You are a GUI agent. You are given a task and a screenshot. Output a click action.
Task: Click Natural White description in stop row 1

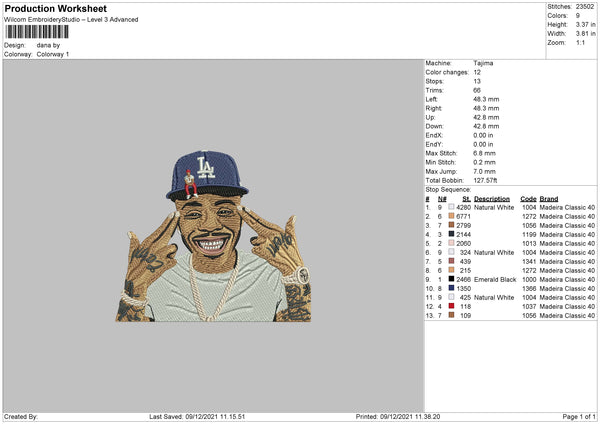pos(494,207)
